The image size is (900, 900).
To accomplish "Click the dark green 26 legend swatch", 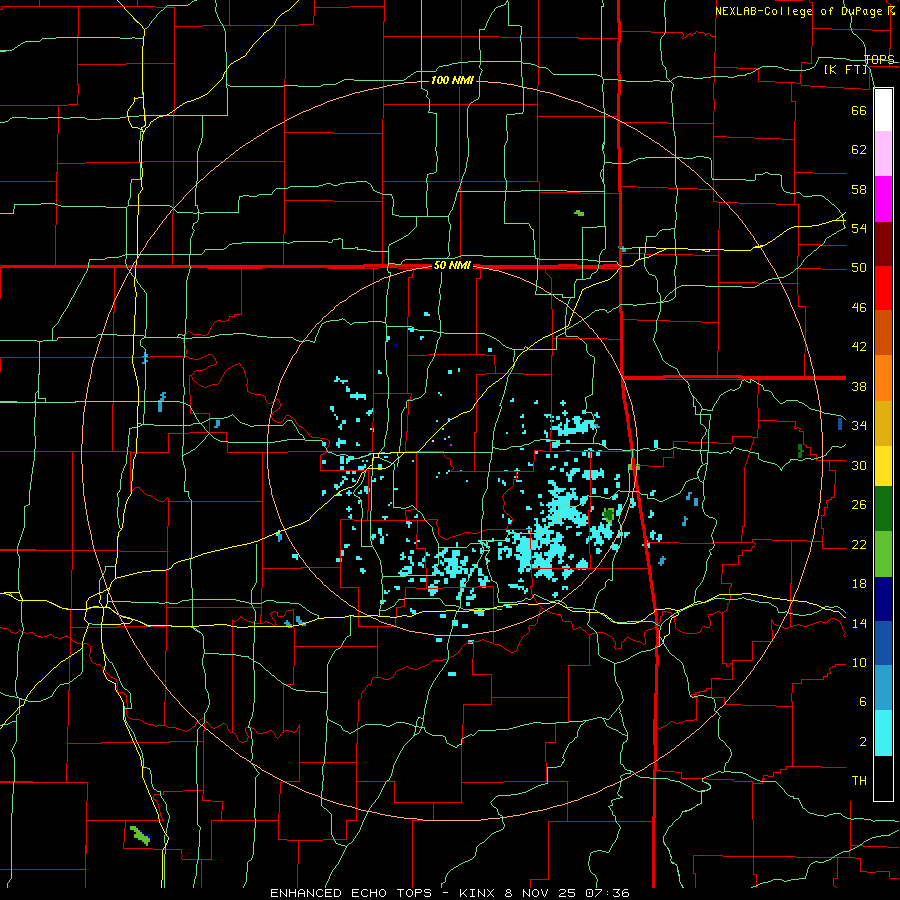I will (x=883, y=509).
